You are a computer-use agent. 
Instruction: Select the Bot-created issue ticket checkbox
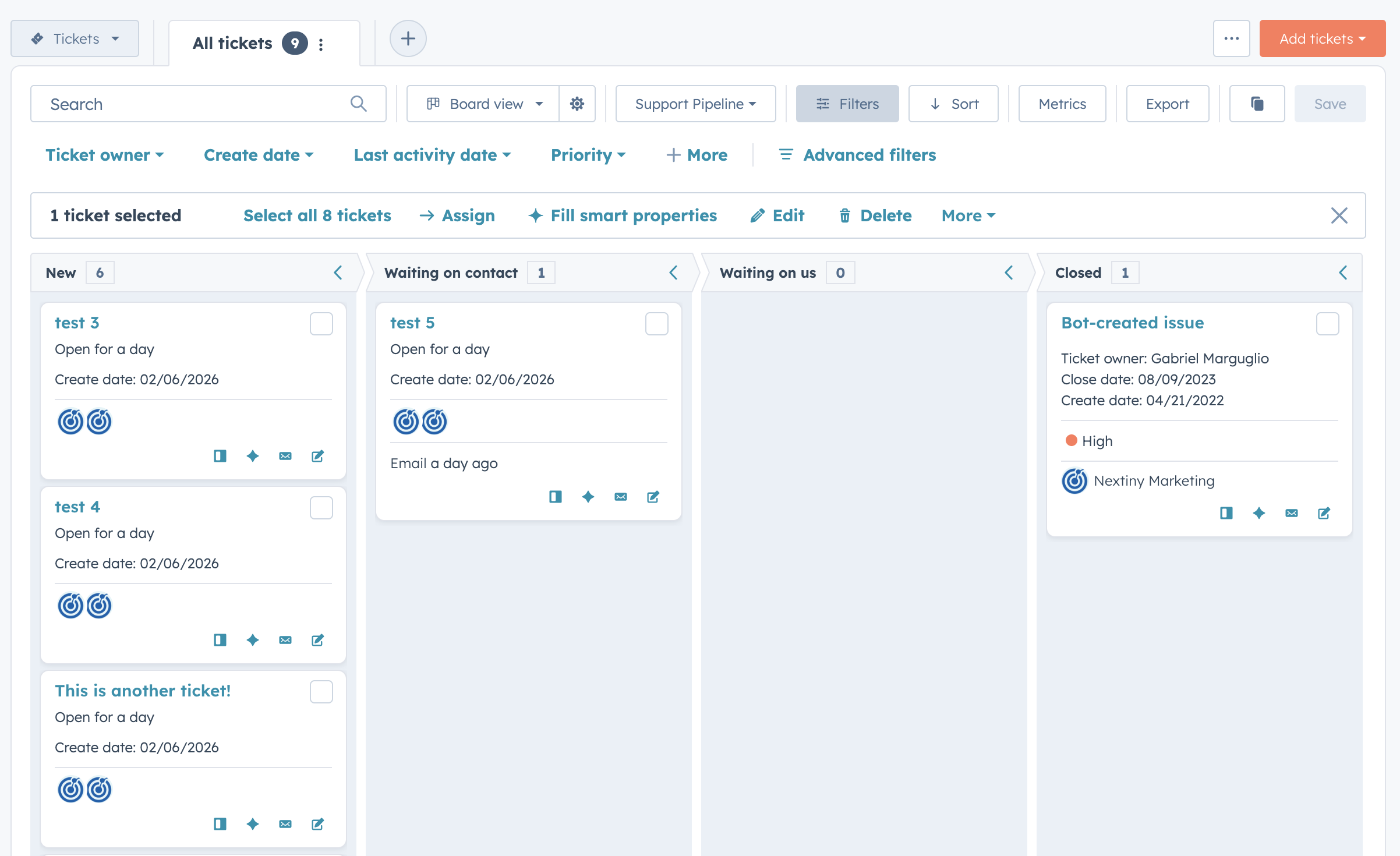1327,324
